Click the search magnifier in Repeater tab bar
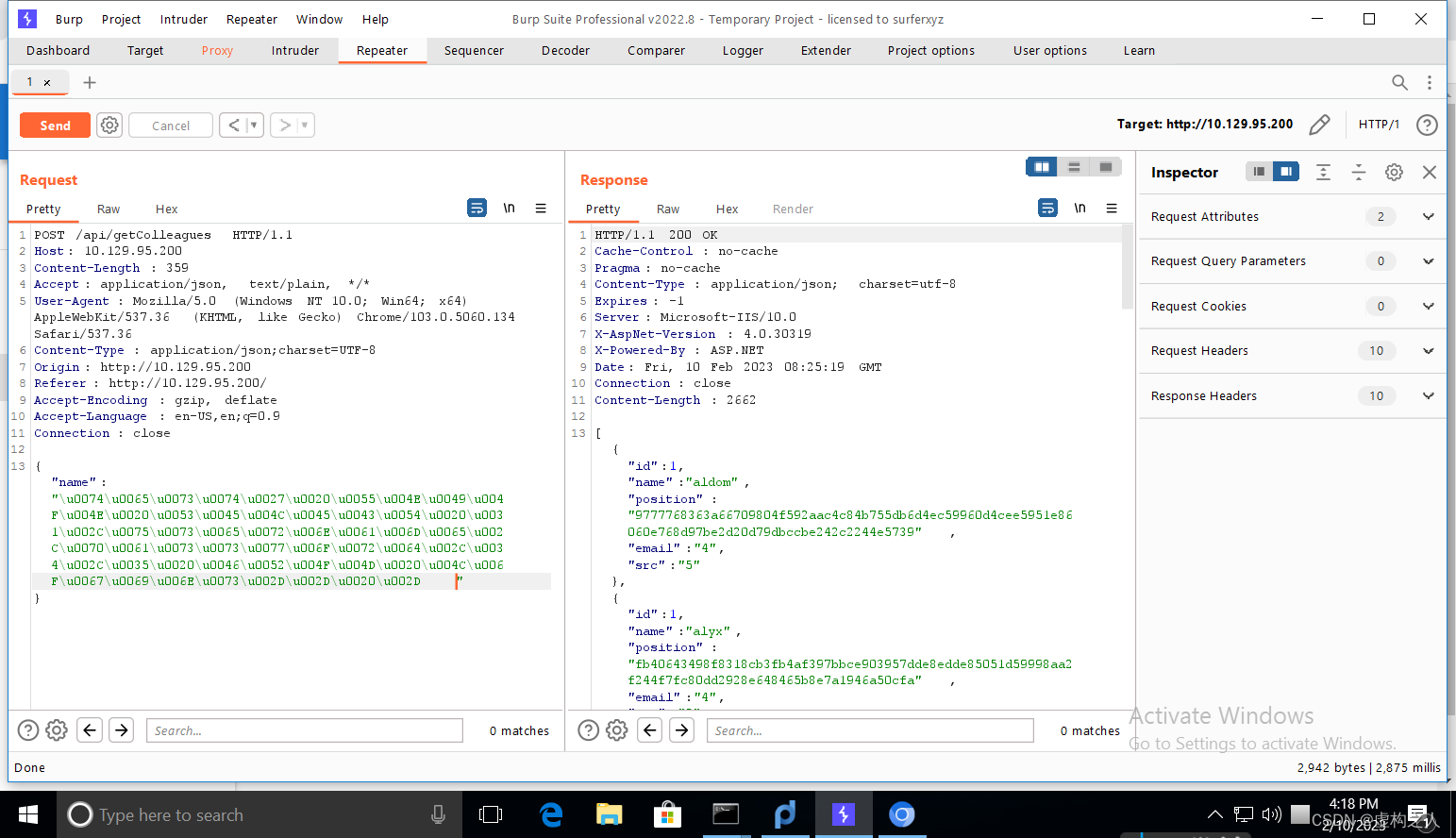Viewport: 1456px width, 838px height. tap(1399, 82)
